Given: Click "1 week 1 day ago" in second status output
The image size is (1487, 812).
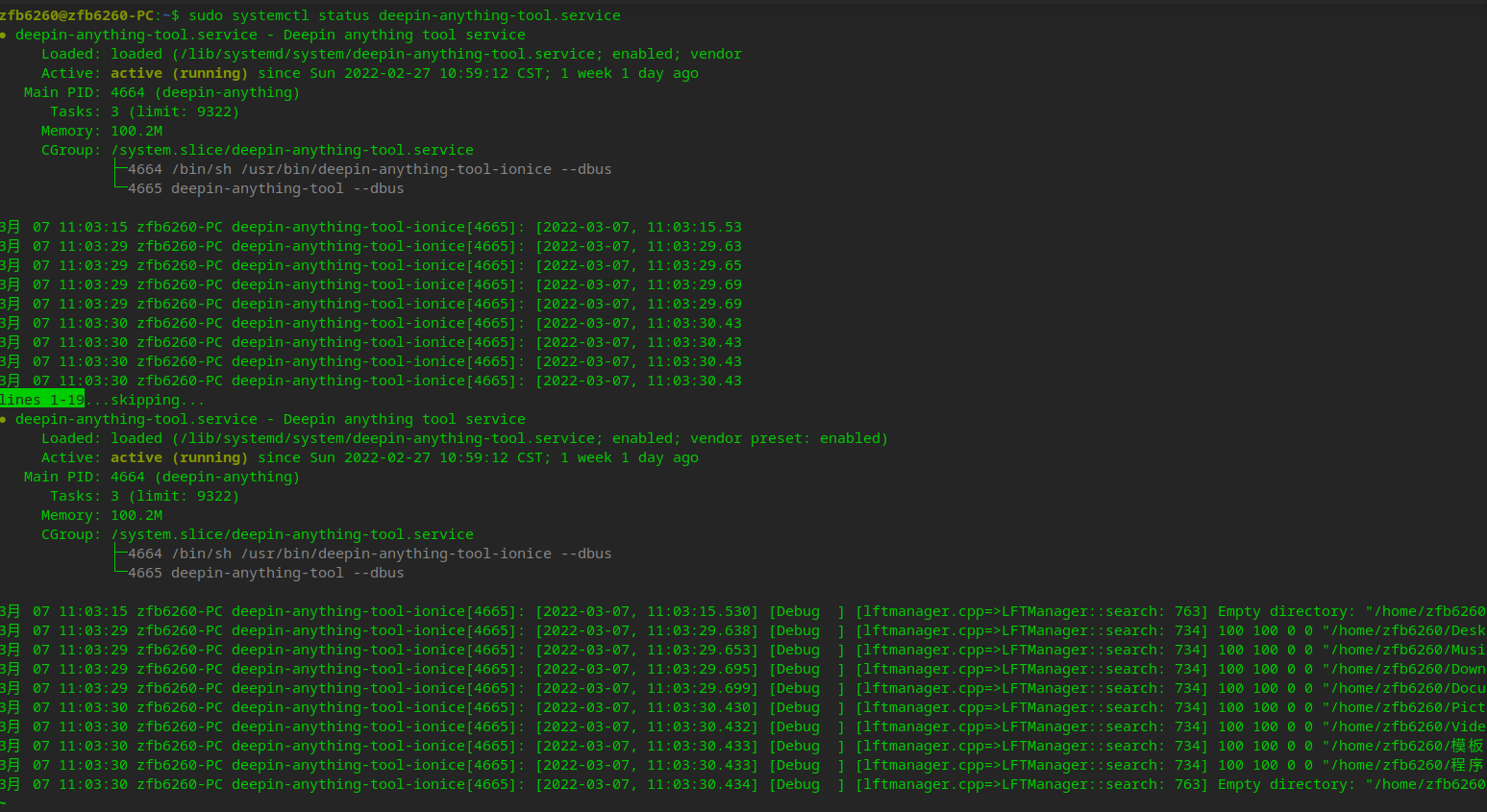Looking at the screenshot, I should pos(630,457).
